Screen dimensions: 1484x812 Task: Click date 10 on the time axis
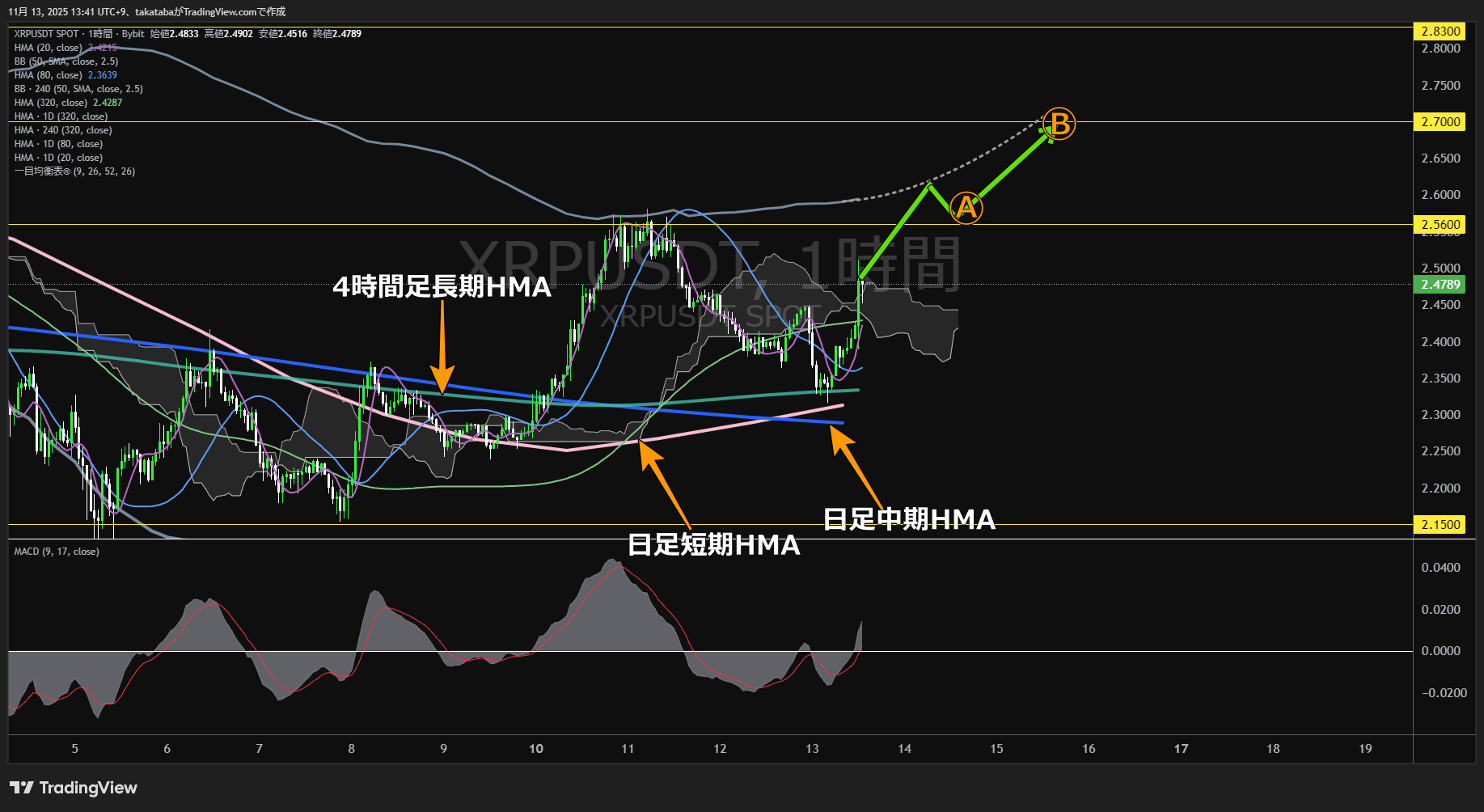point(536,749)
